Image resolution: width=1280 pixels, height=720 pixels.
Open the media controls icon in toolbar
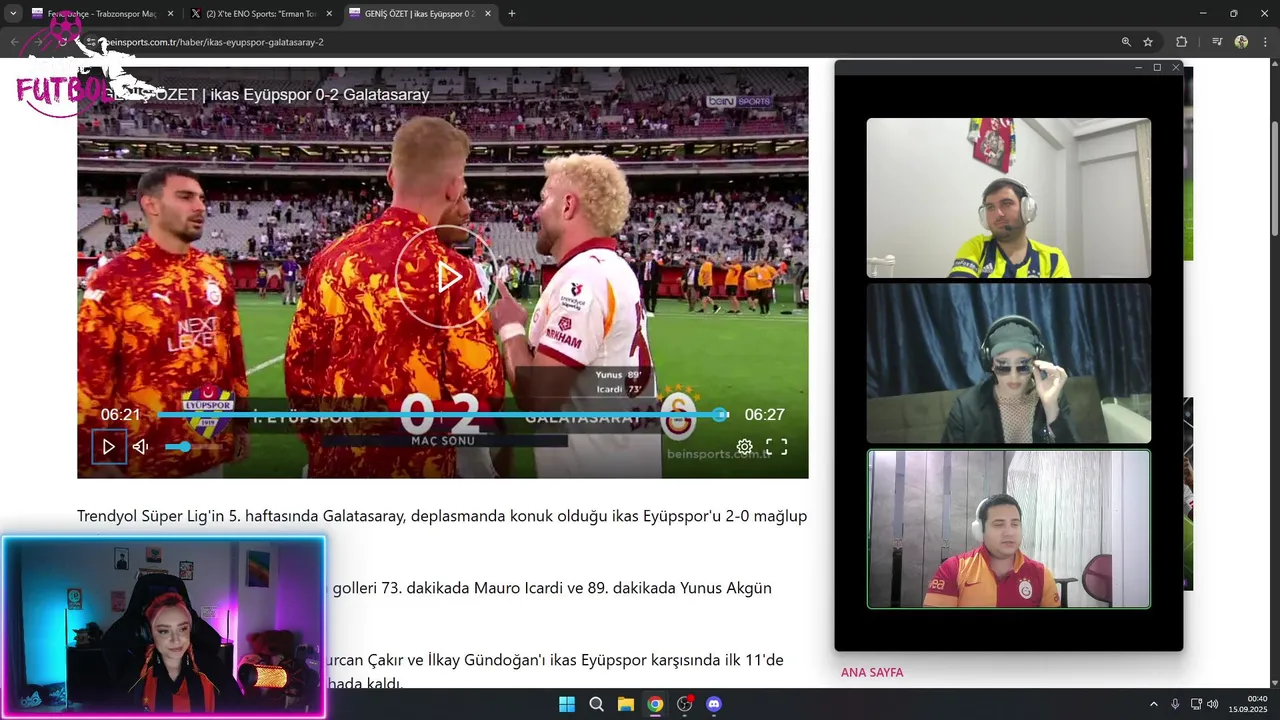pyautogui.click(x=1217, y=42)
